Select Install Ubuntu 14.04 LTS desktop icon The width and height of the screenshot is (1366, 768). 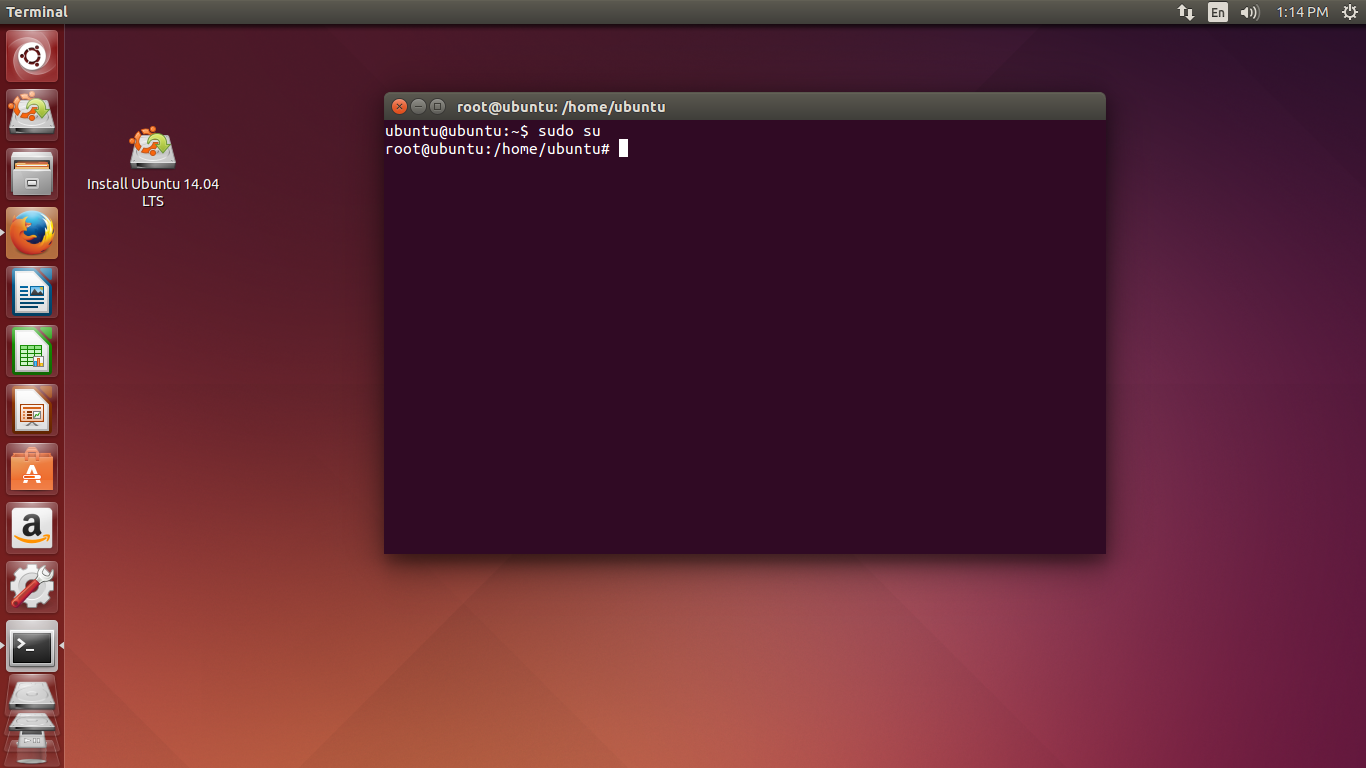(153, 167)
